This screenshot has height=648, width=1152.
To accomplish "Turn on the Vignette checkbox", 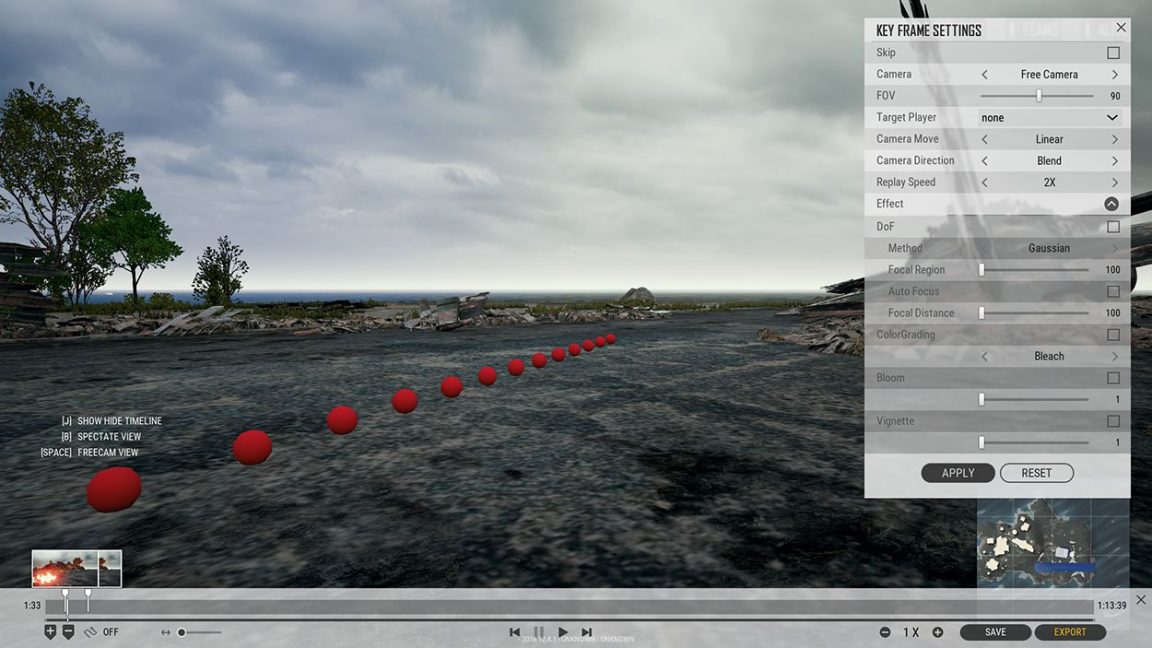I will [x=1113, y=421].
